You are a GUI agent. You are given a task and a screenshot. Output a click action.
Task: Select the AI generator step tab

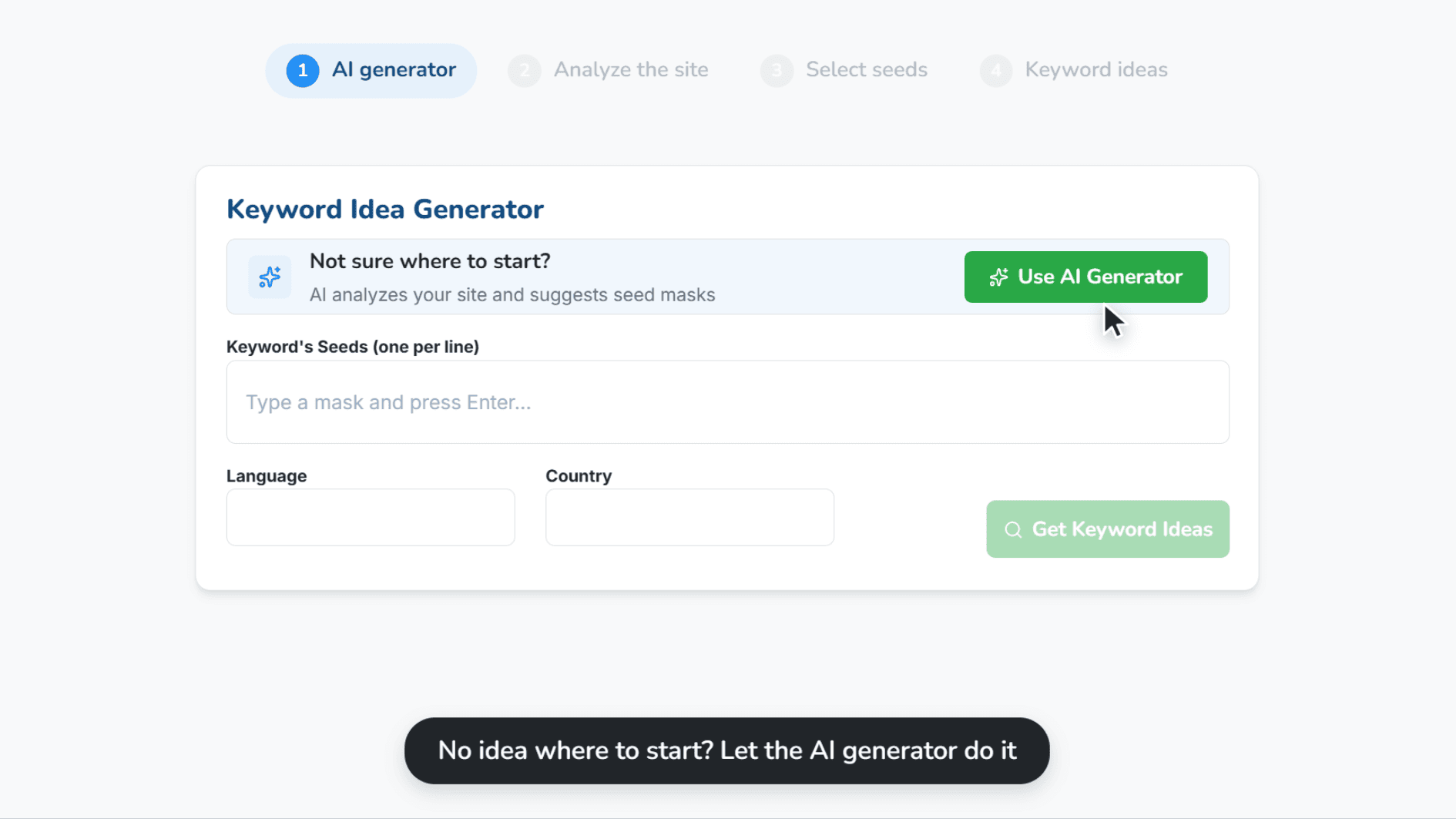(371, 70)
